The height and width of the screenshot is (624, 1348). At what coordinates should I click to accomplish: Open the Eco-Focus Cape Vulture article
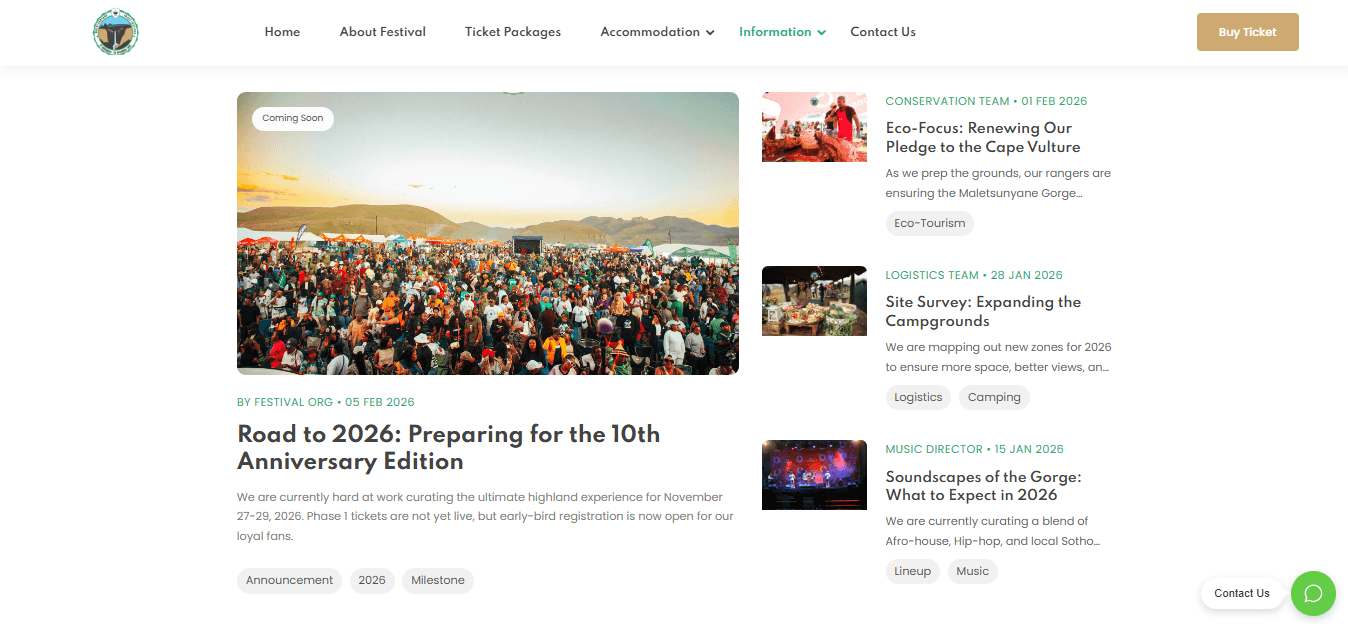pos(982,137)
